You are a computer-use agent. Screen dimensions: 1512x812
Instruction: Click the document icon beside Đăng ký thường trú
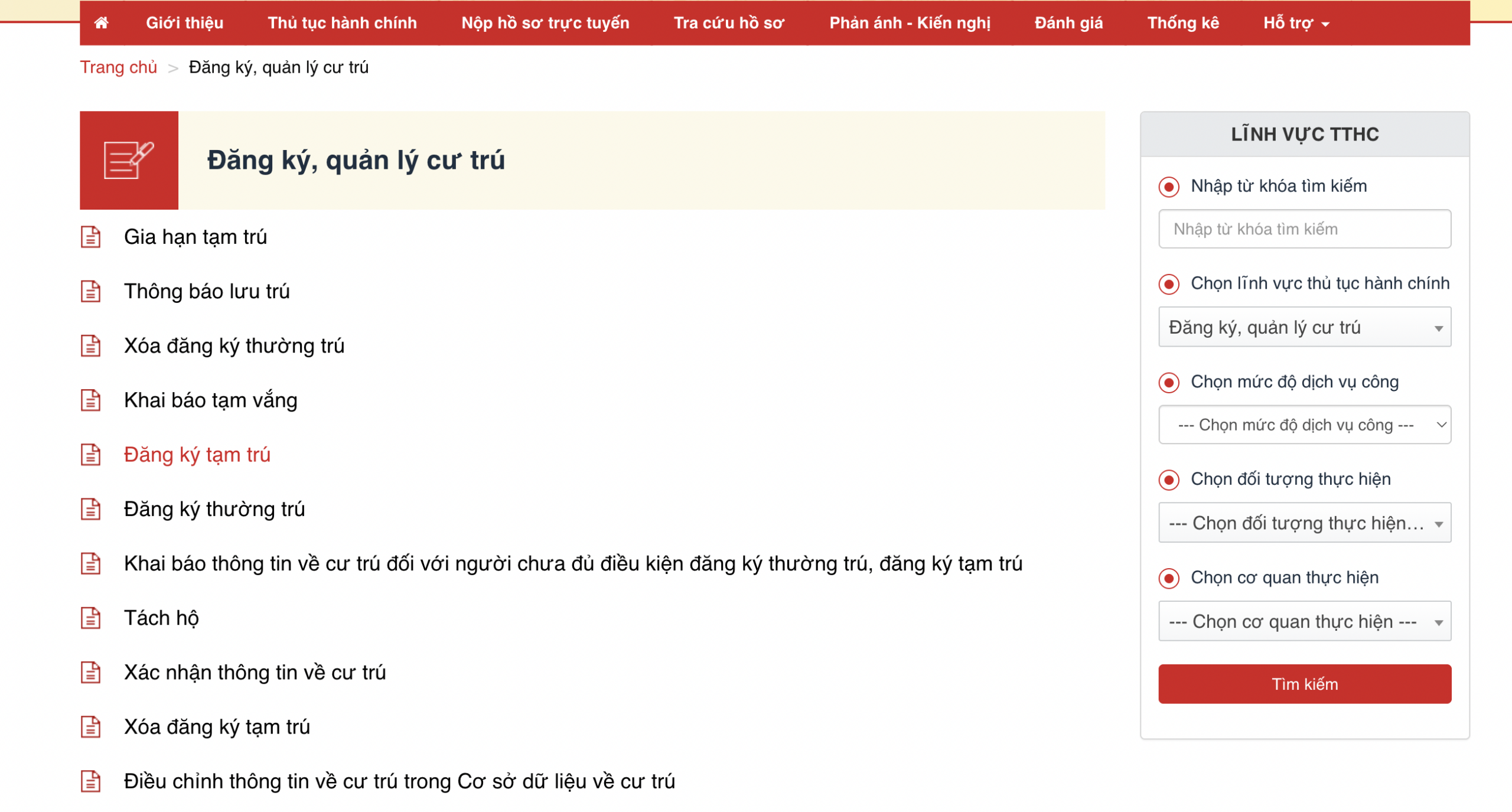[90, 509]
